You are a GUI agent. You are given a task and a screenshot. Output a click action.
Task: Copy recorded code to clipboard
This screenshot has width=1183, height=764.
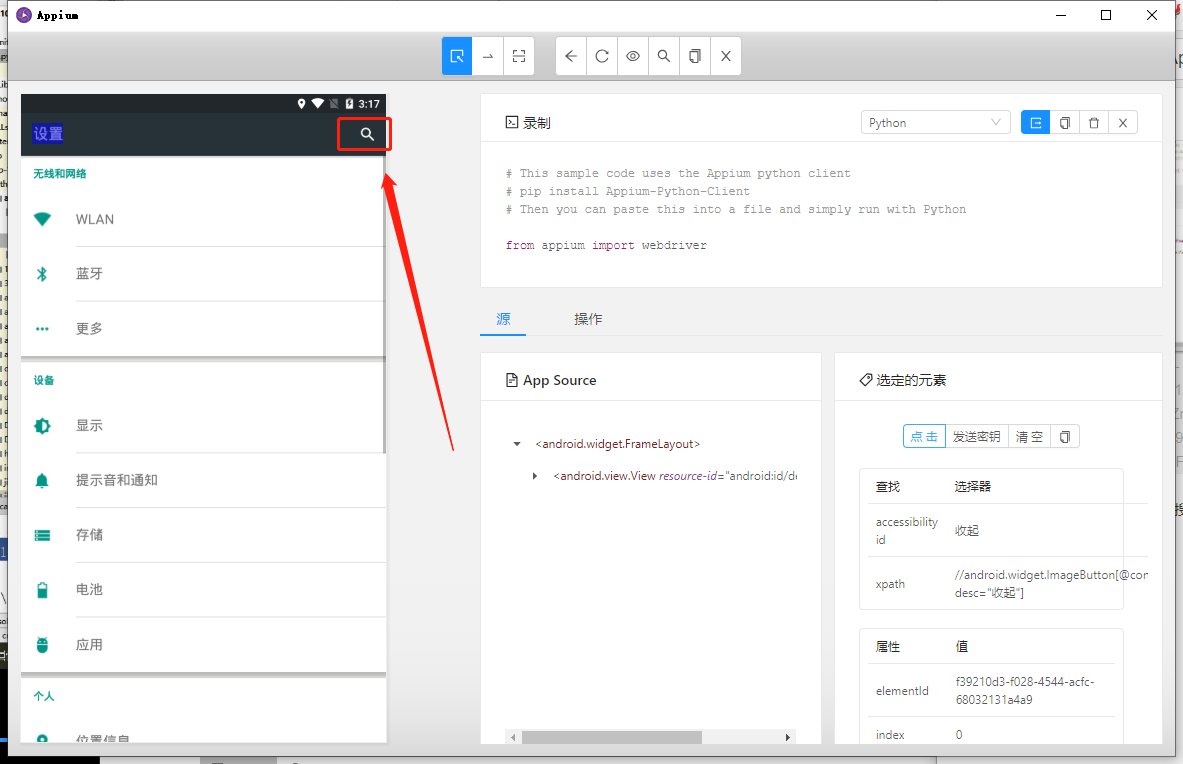[x=1065, y=122]
